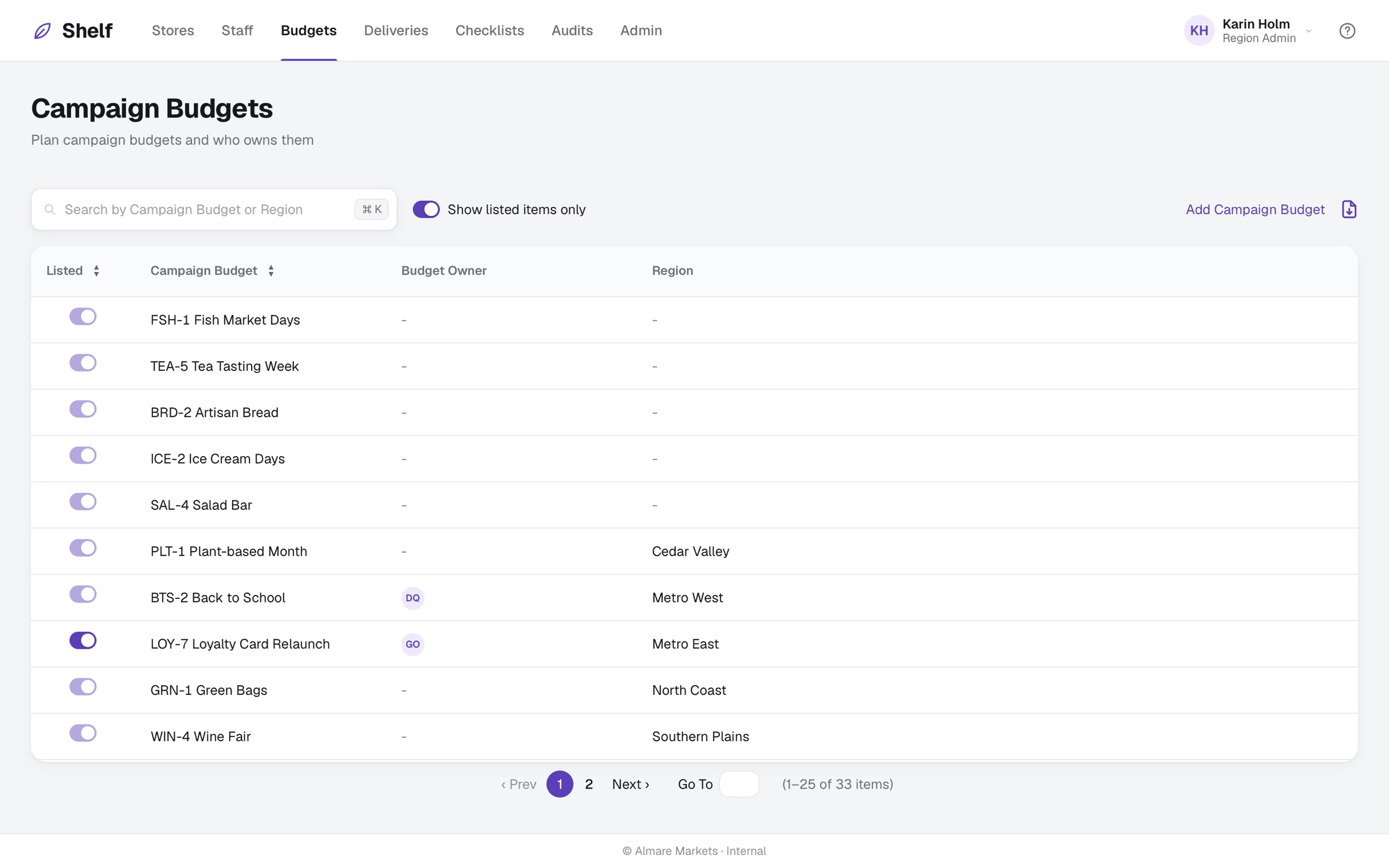Select current page 1 button
The image size is (1389, 868).
[x=560, y=784]
